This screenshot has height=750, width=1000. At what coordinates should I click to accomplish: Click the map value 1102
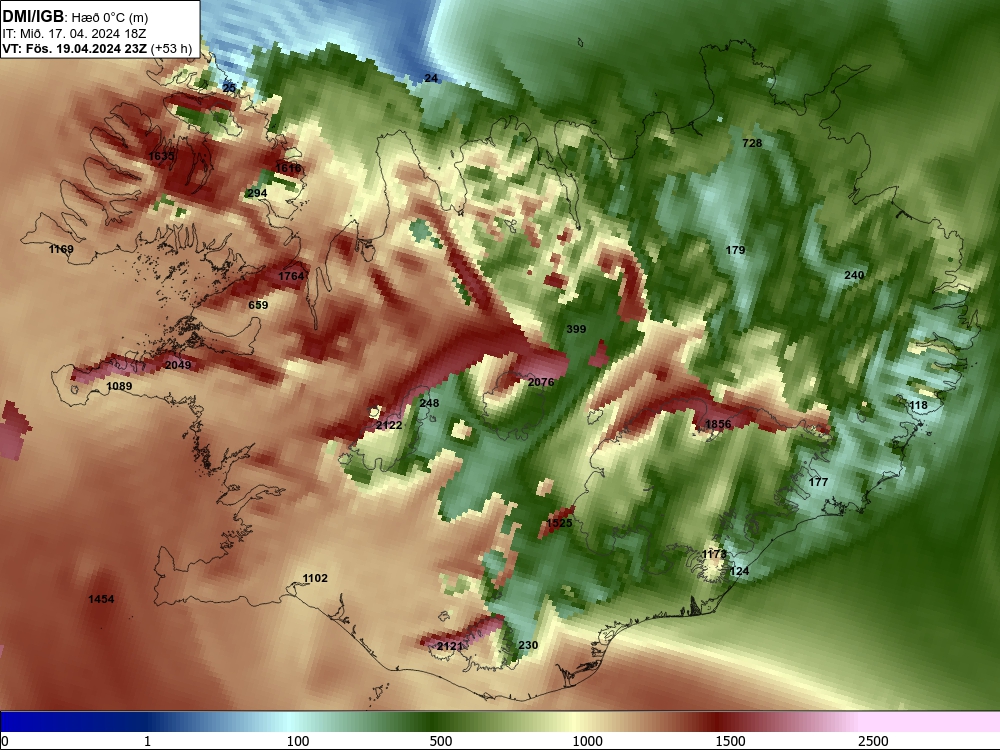coord(315,578)
